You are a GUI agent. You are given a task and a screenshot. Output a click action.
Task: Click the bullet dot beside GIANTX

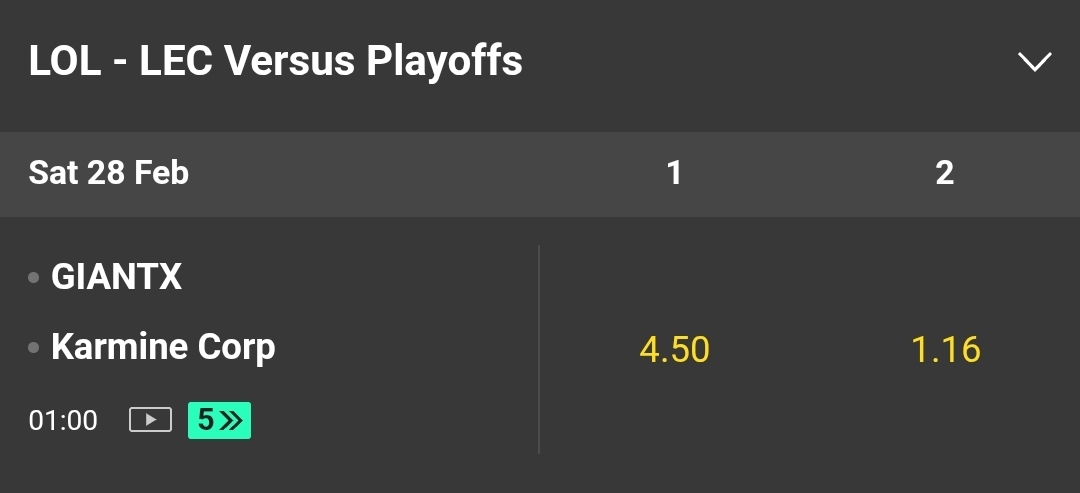34,277
